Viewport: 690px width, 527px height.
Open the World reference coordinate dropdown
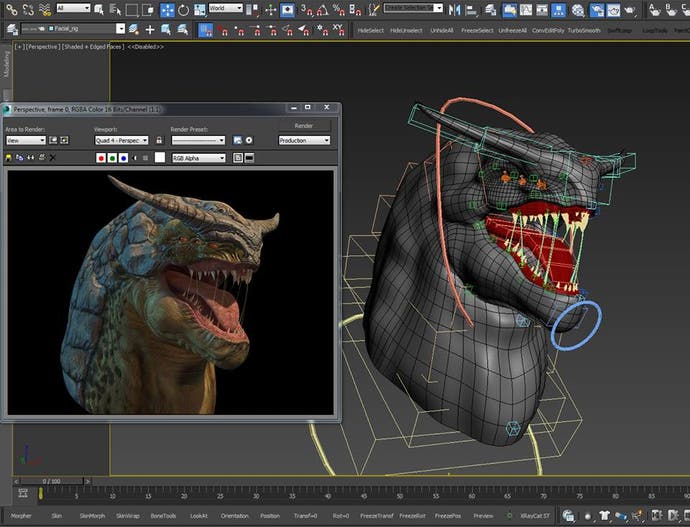point(226,8)
